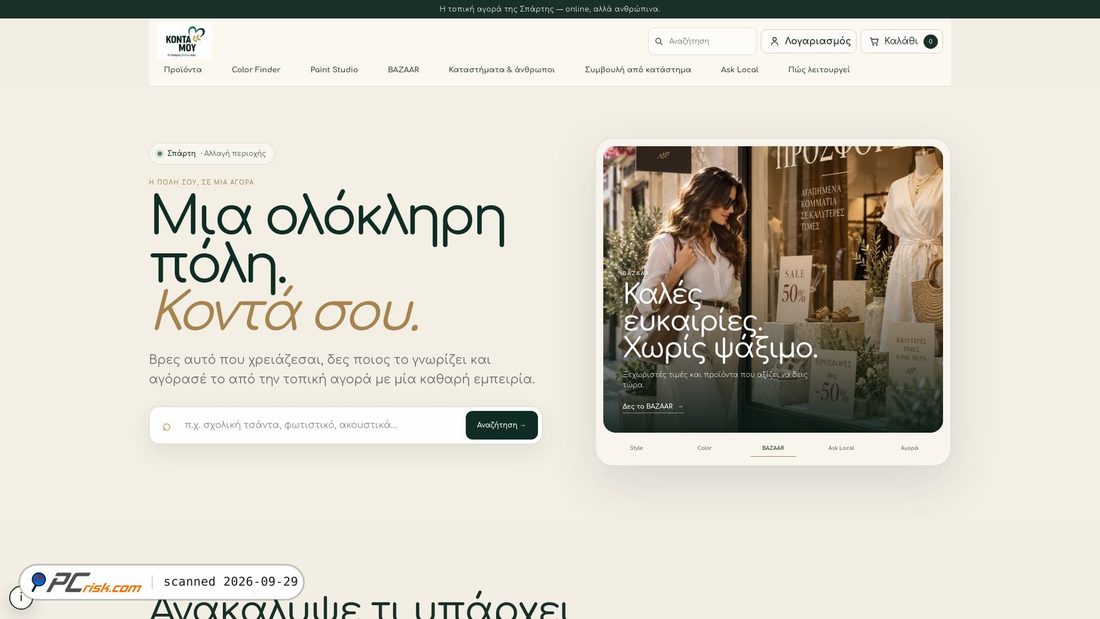Click the green location dot beside Σπάρτη
Image resolution: width=1100 pixels, height=619 pixels.
[160, 154]
